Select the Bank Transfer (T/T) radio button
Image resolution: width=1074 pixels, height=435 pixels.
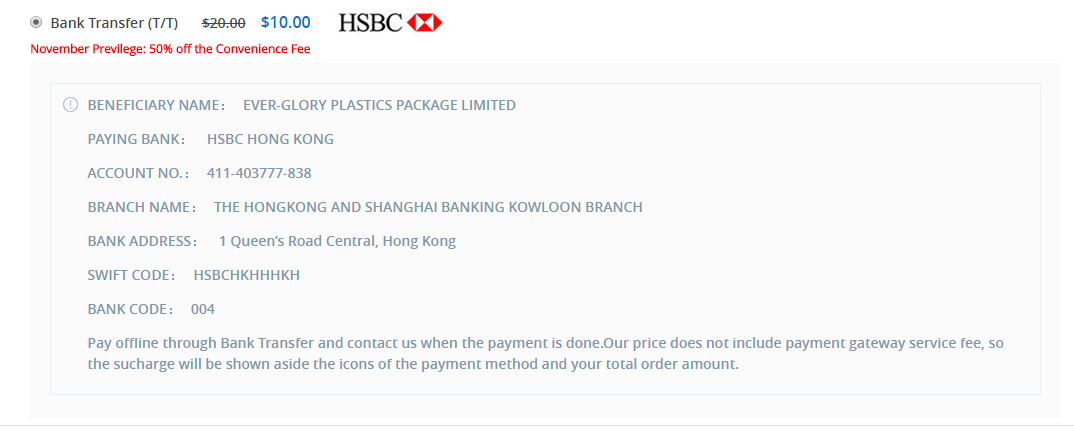37,22
